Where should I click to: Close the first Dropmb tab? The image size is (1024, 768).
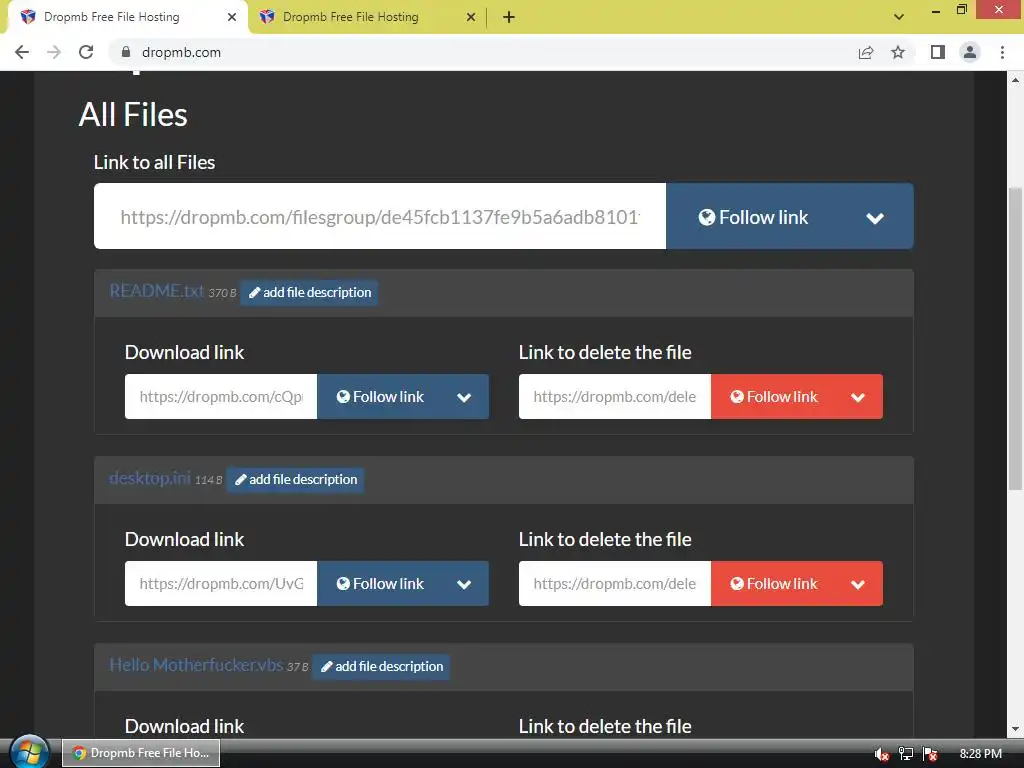coord(232,17)
